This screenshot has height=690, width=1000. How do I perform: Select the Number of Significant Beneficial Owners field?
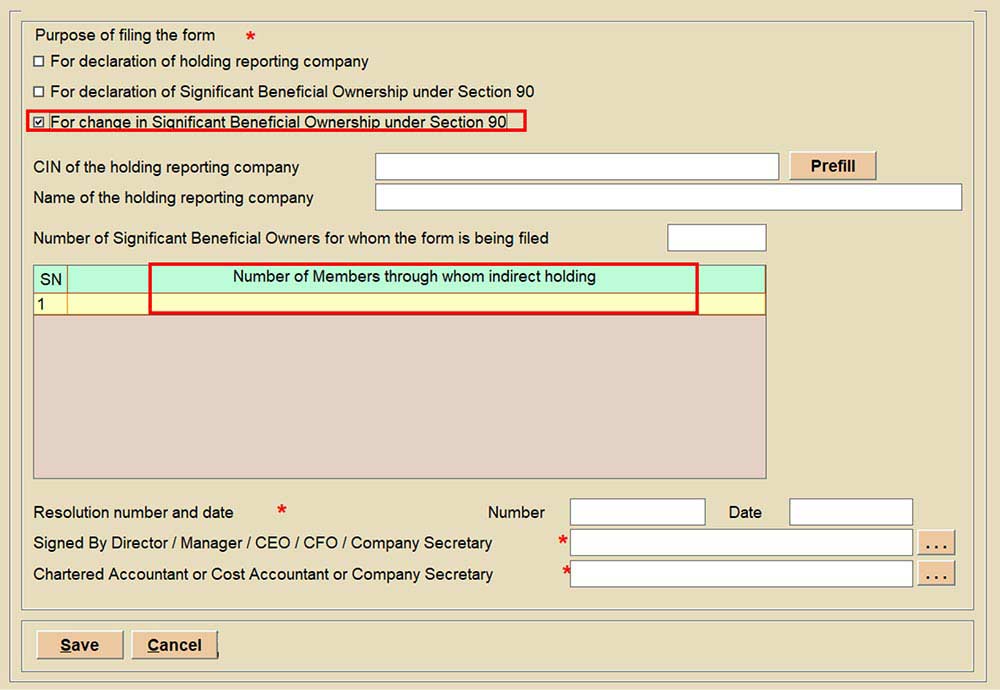pos(716,238)
